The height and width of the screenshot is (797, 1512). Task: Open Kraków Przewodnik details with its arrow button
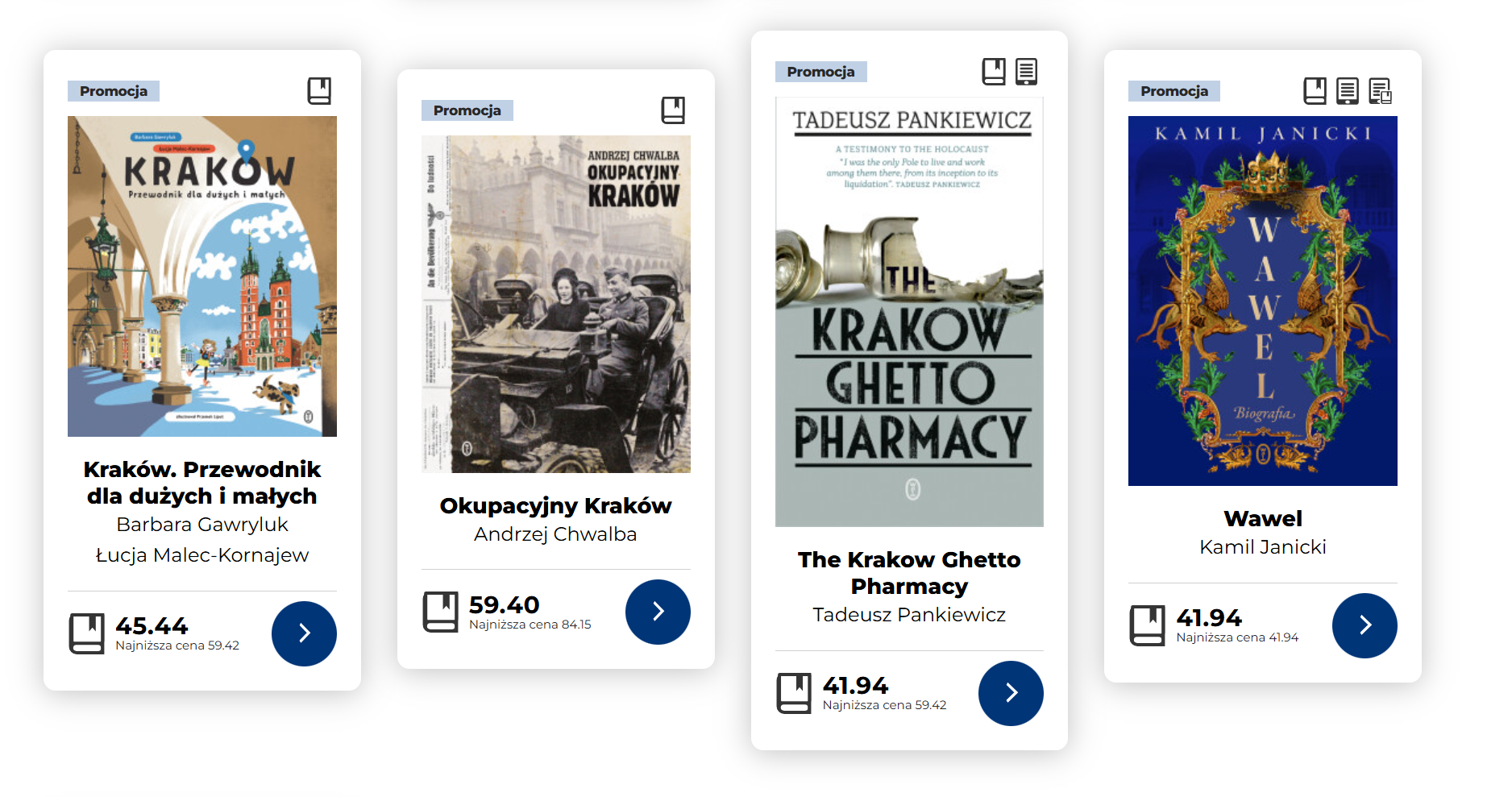[304, 633]
